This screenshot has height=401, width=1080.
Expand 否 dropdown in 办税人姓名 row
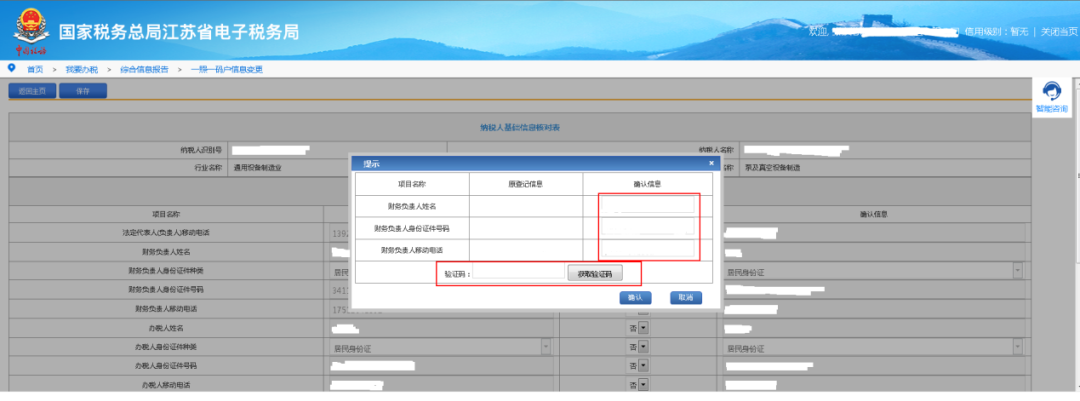[643, 328]
